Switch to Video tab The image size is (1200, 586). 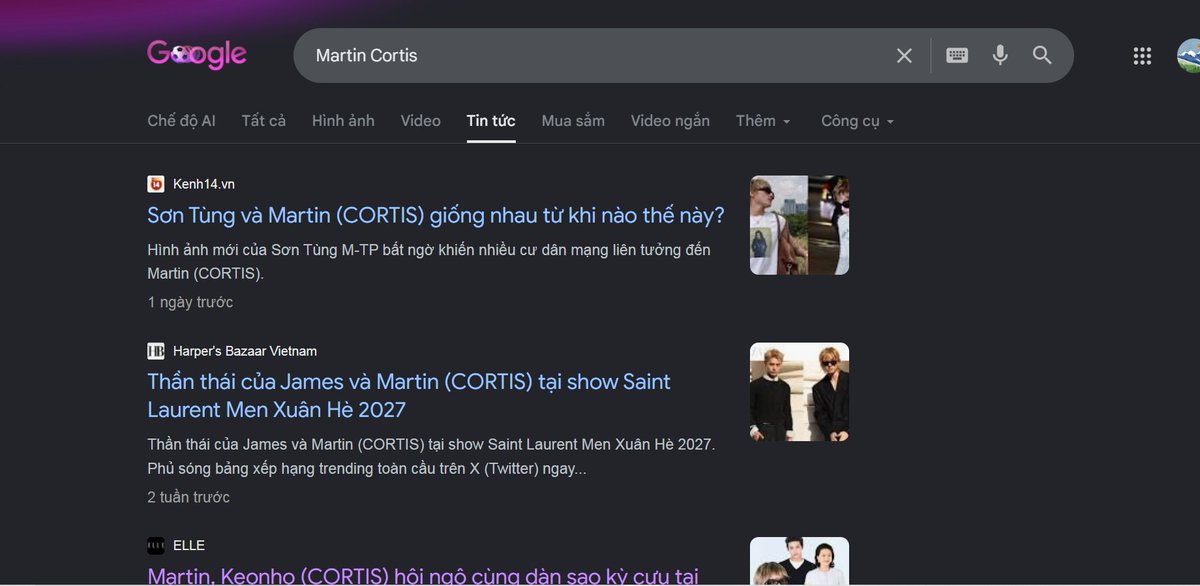pos(421,121)
